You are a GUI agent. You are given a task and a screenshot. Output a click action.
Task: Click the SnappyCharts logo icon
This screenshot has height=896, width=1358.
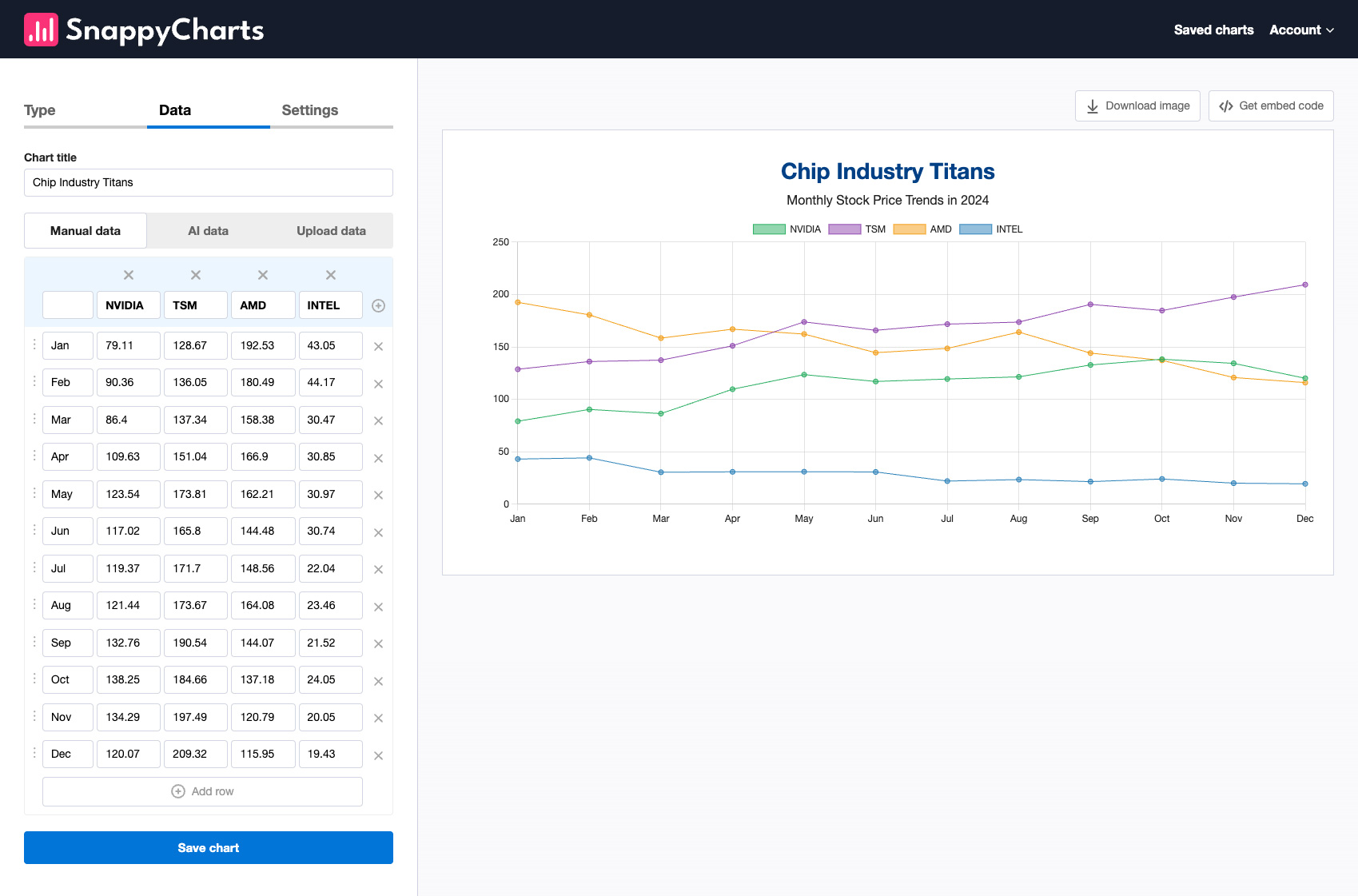coord(41,30)
